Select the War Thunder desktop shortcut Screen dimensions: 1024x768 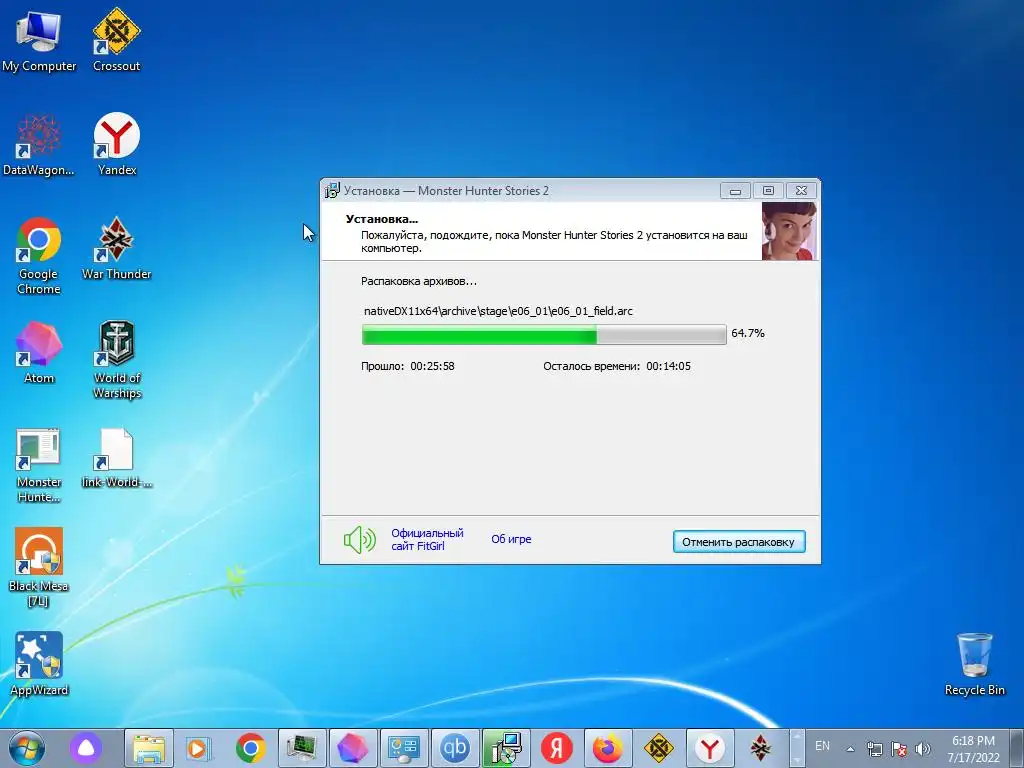click(x=116, y=248)
